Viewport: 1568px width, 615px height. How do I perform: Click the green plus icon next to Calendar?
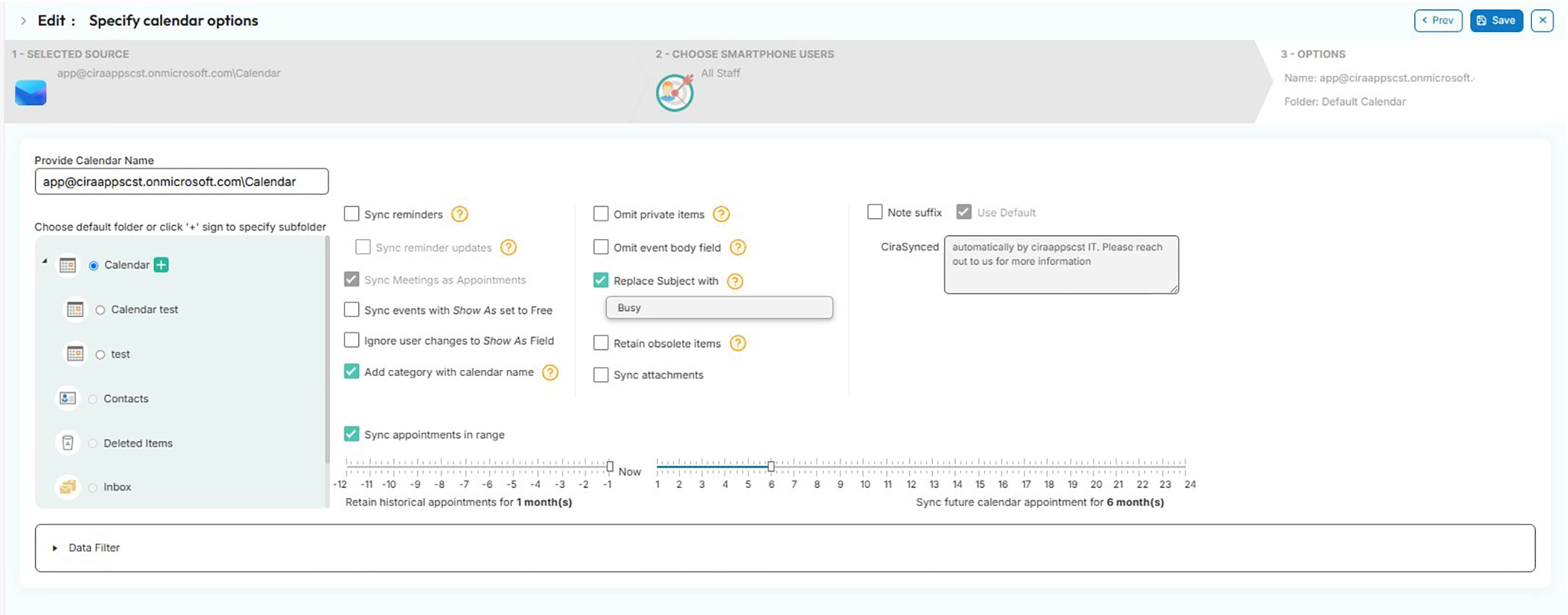161,265
